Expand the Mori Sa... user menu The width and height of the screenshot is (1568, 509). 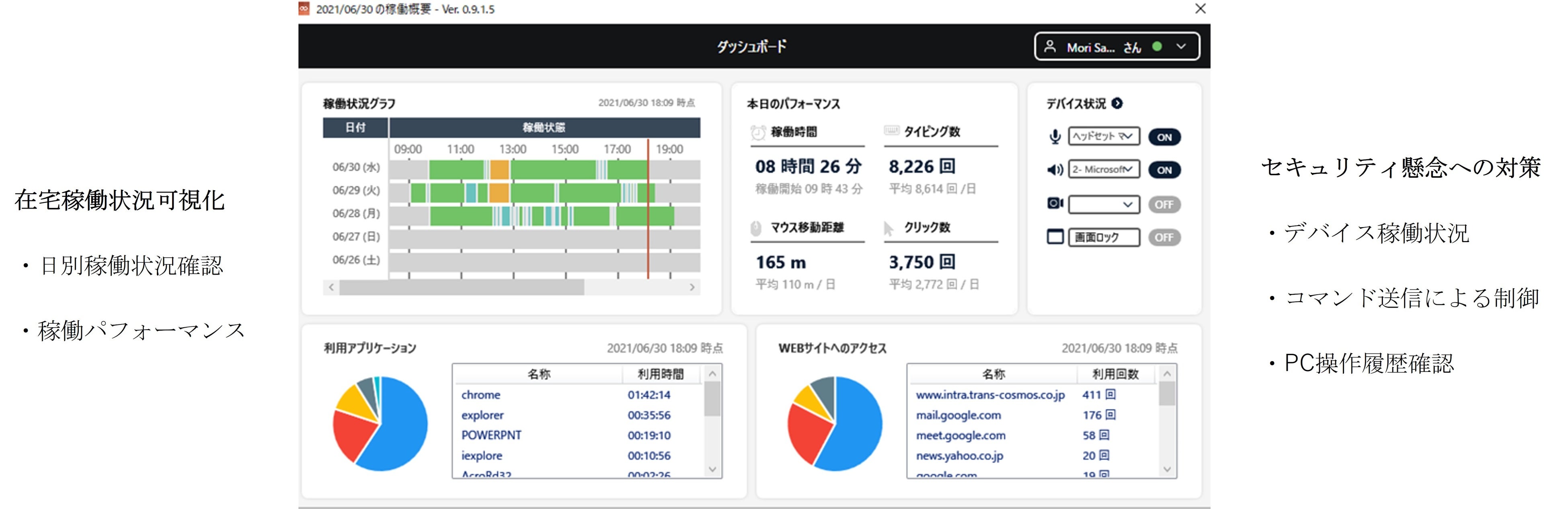point(1181,47)
